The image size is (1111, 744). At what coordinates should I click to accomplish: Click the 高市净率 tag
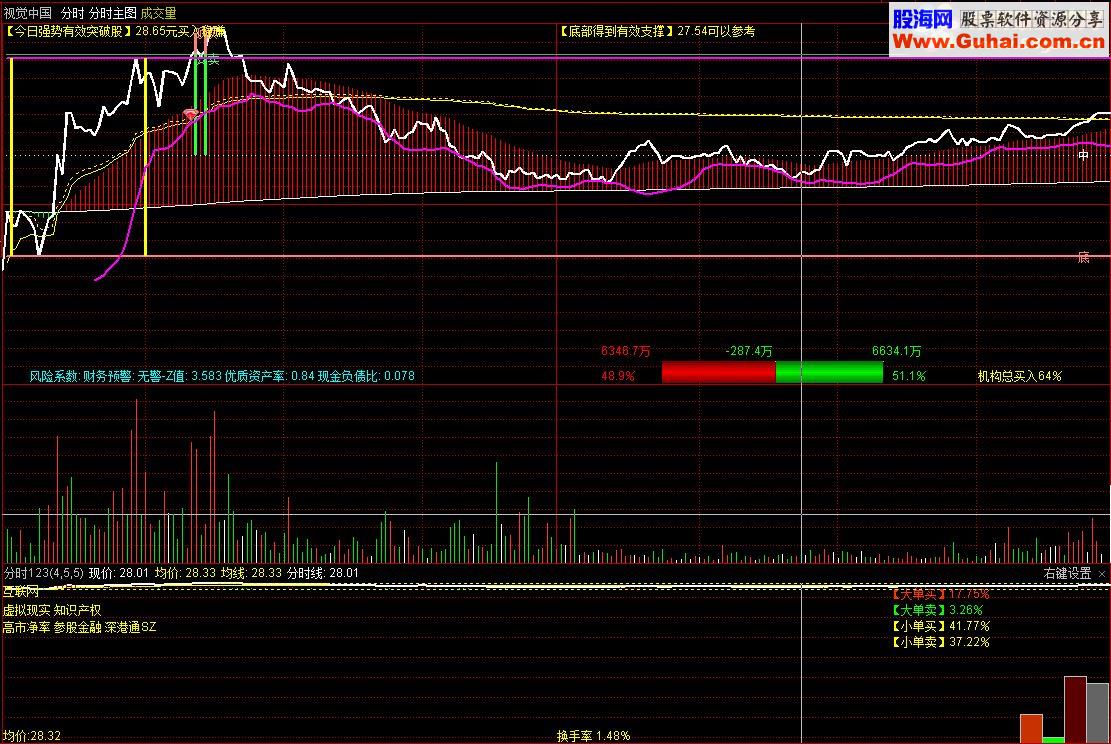[x=26, y=627]
